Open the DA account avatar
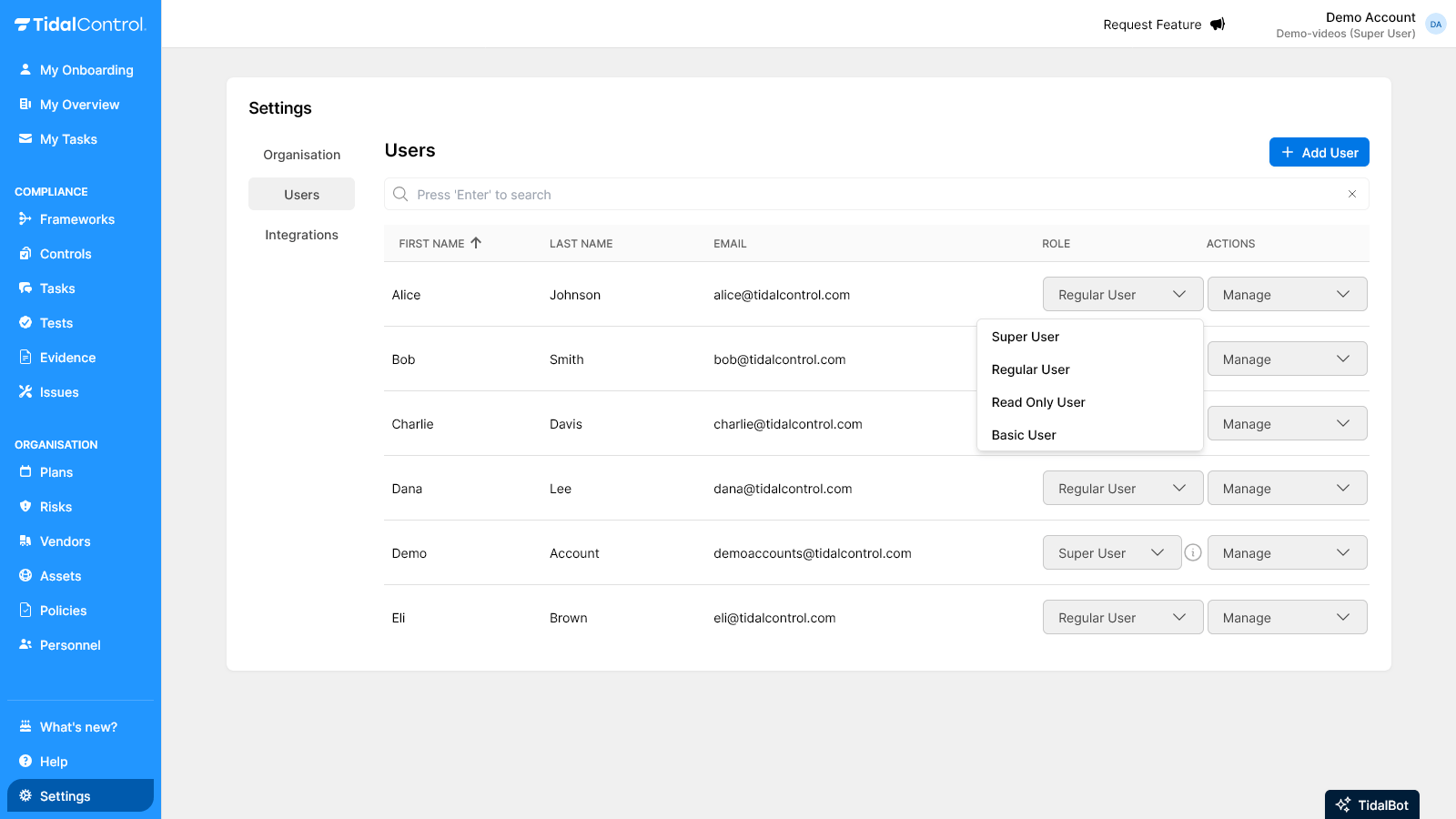1456x819 pixels. tap(1436, 25)
